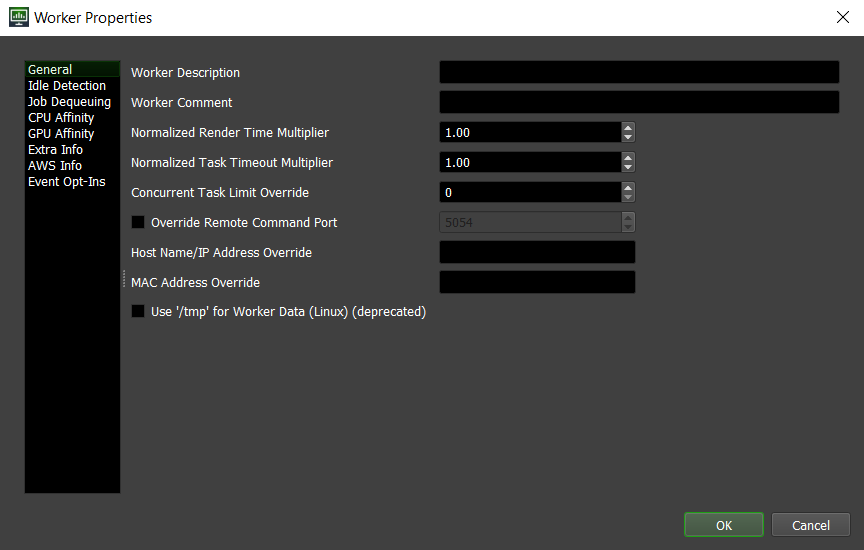864x550 pixels.
Task: Click the Normalized Render Time Multiplier value field
Action: 530,132
